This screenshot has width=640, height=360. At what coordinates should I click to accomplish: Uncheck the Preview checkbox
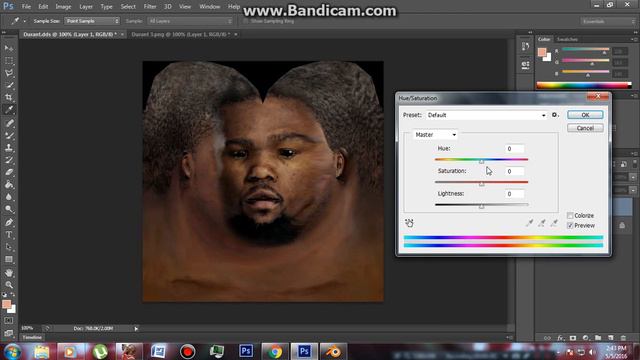(570, 226)
